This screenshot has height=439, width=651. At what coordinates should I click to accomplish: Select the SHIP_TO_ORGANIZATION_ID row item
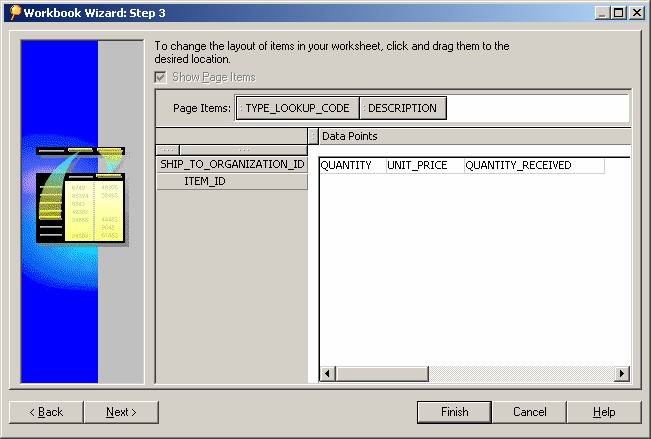(232, 164)
